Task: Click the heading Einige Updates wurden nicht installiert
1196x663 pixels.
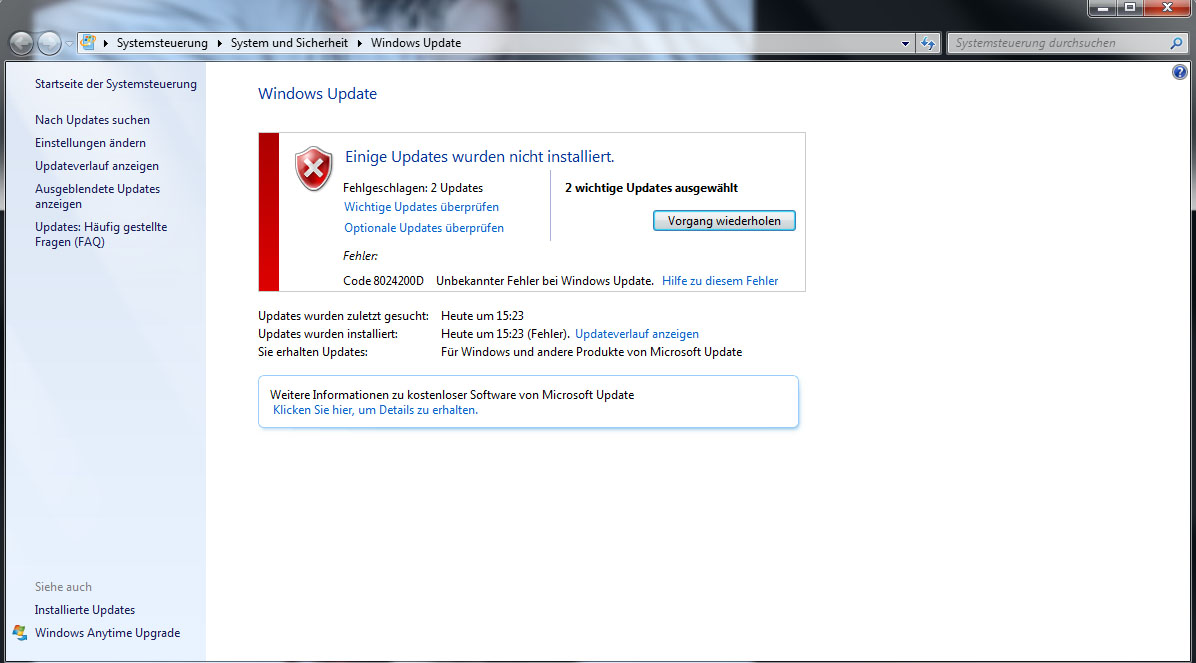Action: pyautogui.click(x=479, y=156)
